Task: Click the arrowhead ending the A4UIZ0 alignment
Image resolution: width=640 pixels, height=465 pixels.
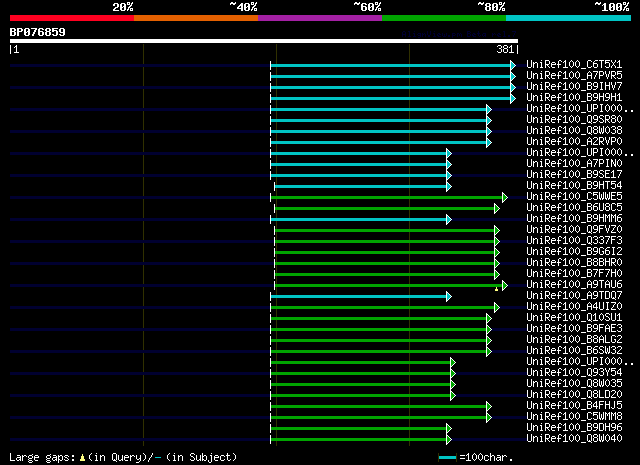Action: click(497, 307)
